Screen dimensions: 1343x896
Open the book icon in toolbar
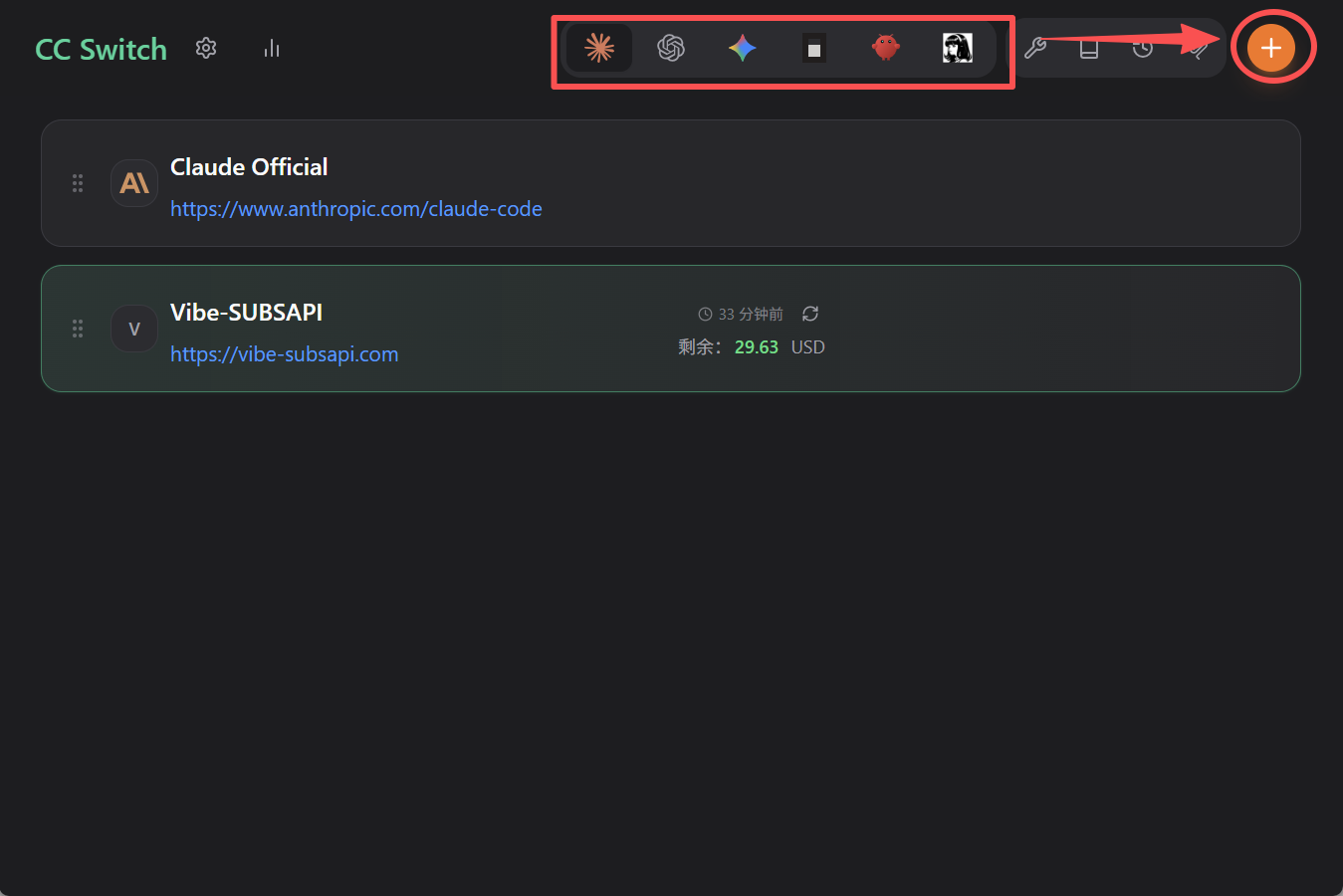(1089, 48)
